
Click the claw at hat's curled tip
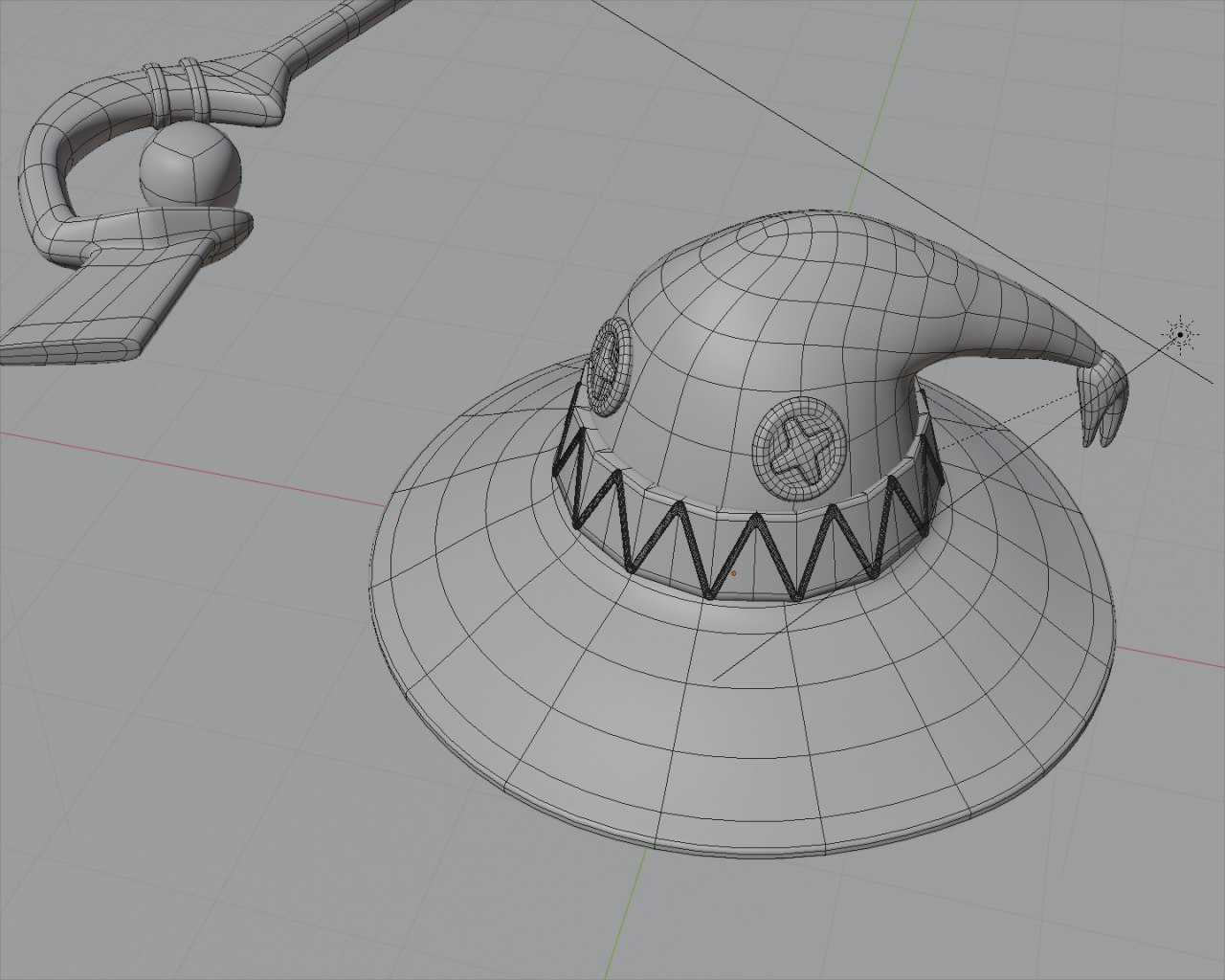pos(1102,399)
